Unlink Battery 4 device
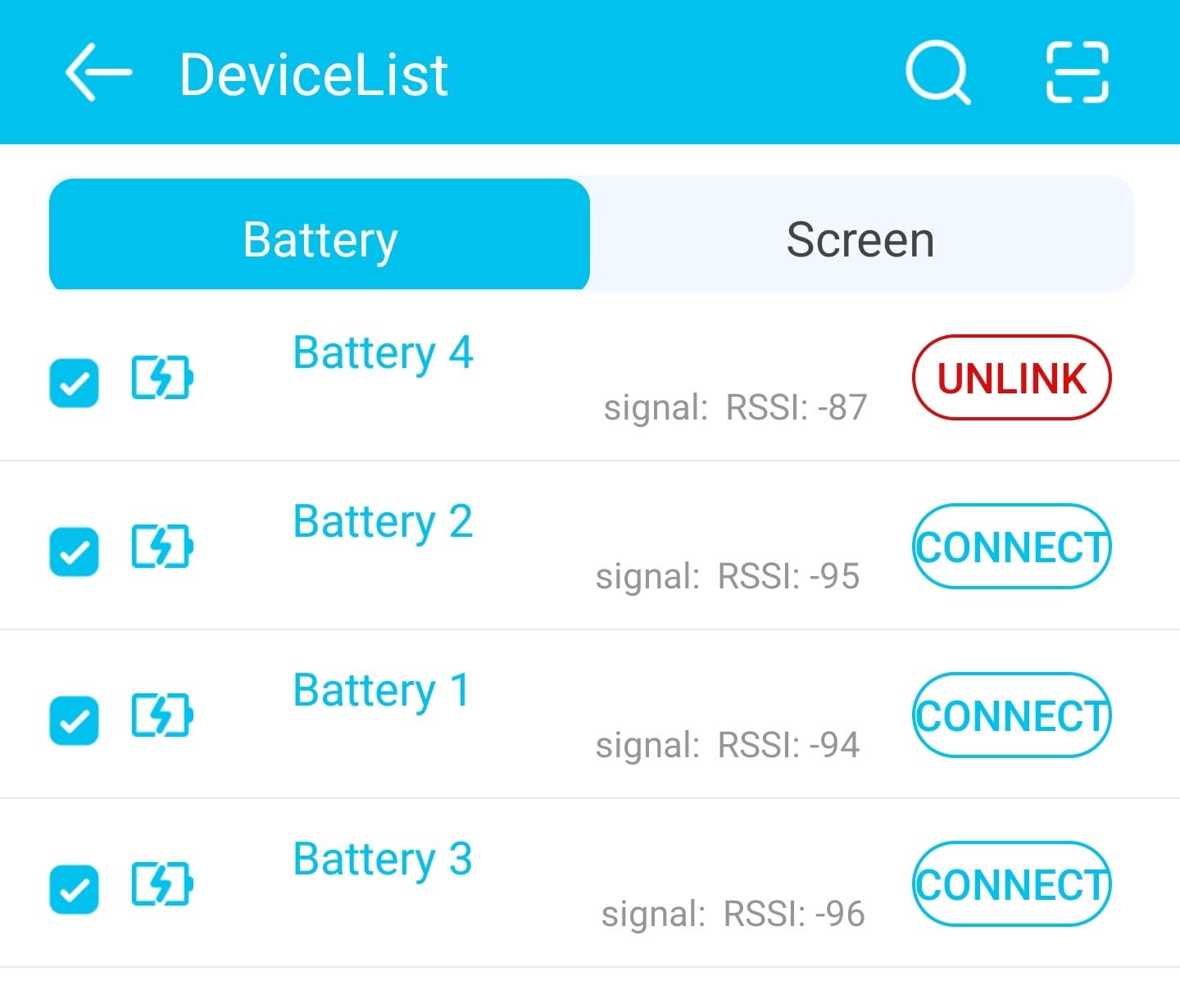The image size is (1180, 1008). tap(1011, 378)
